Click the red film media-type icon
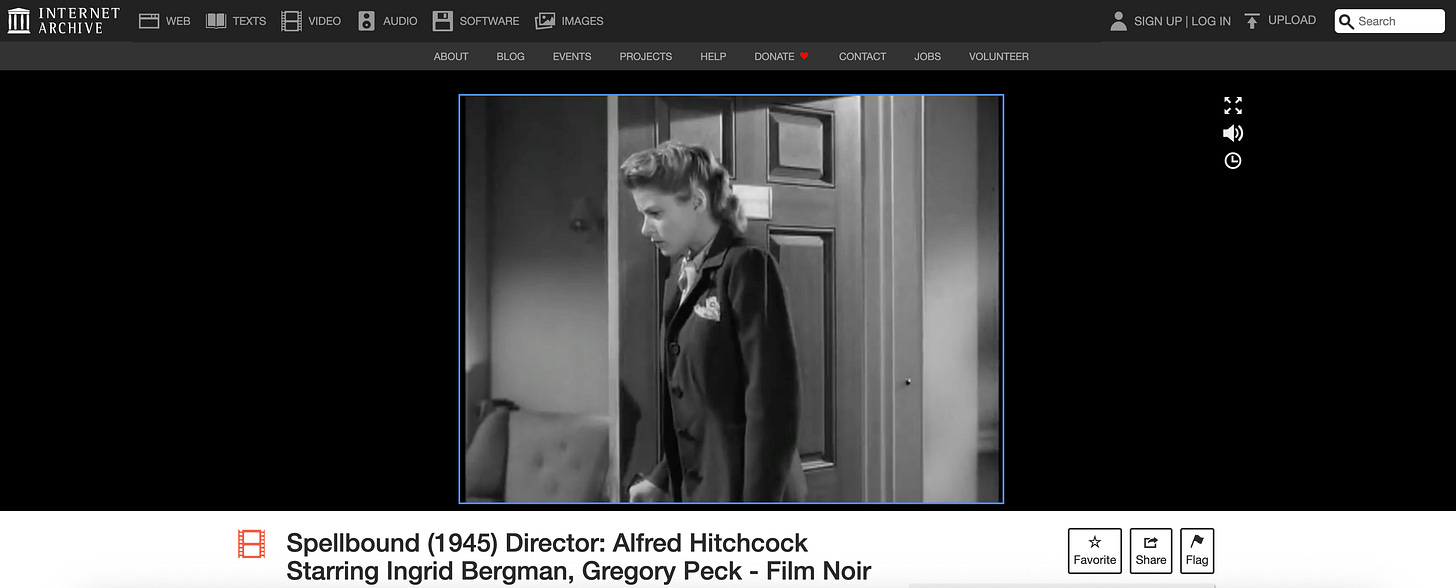The height and width of the screenshot is (588, 1456). coord(252,544)
